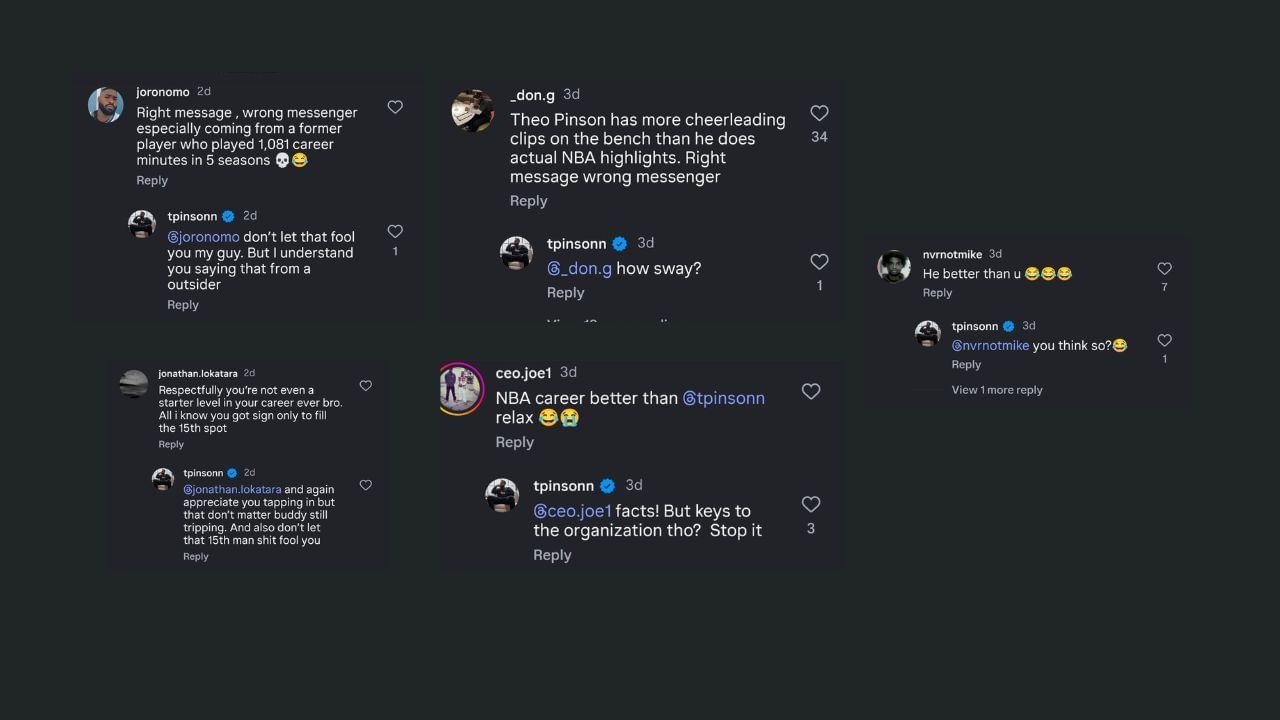Like tpinsonn's reply to jonathan.lokatara

366,485
